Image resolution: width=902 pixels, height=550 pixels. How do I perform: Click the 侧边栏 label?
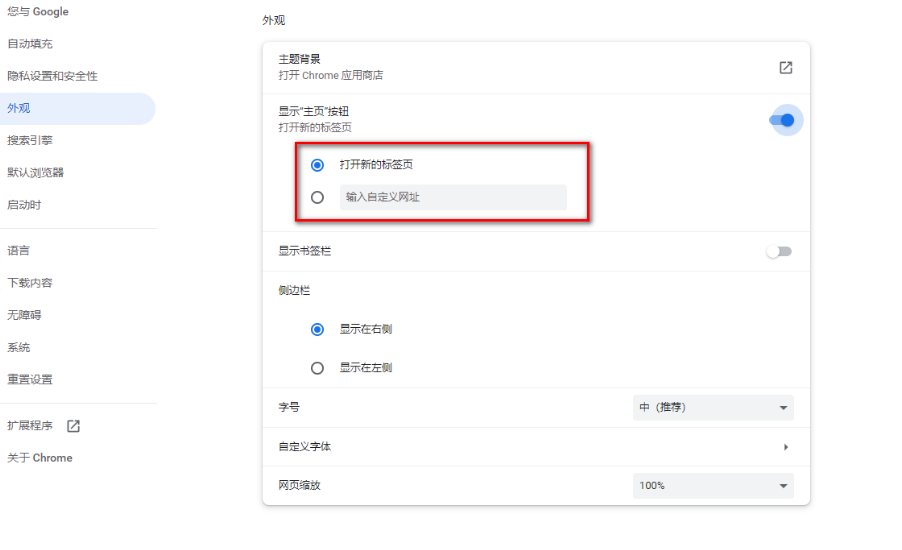tap(294, 291)
